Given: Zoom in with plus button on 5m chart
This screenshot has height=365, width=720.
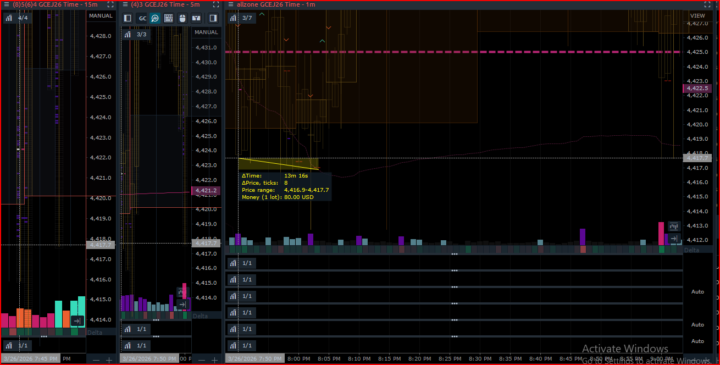Looking at the screenshot, I should (x=214, y=360).
